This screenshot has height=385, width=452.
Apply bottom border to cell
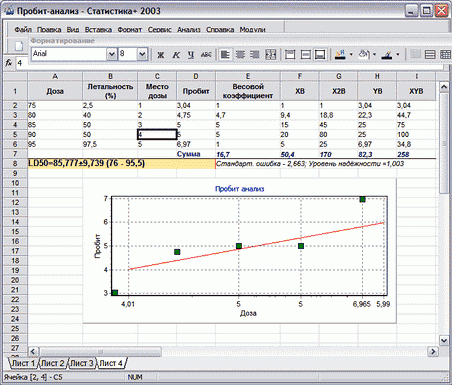(x=320, y=55)
